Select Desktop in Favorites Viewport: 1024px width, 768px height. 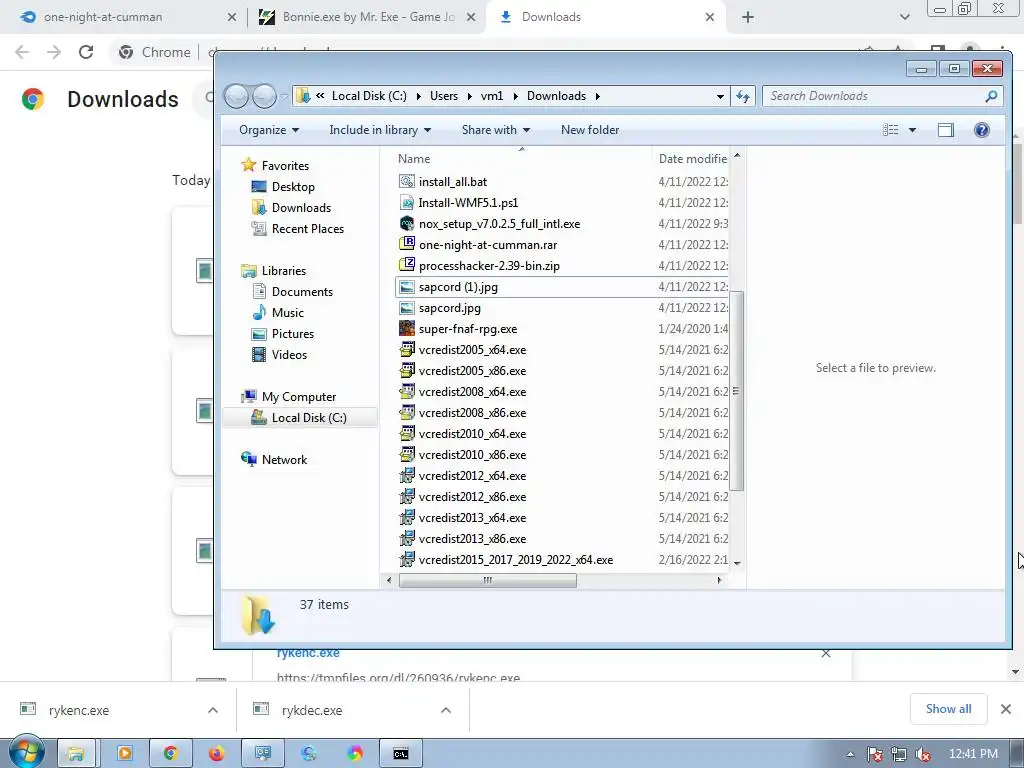(x=293, y=187)
